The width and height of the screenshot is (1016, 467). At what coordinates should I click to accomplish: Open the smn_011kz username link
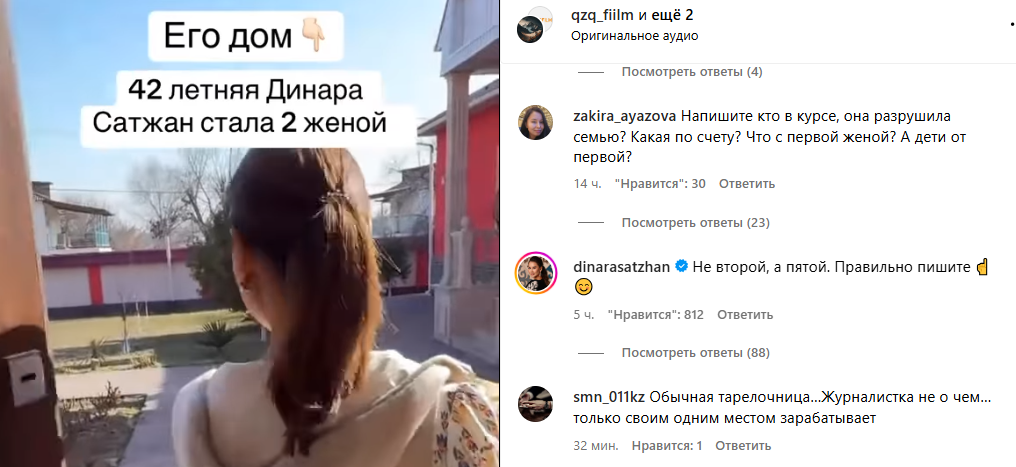tap(609, 397)
